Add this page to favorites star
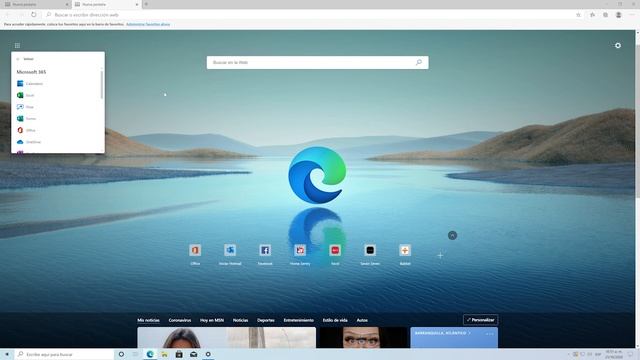The width and height of the screenshot is (640, 360). (578, 15)
